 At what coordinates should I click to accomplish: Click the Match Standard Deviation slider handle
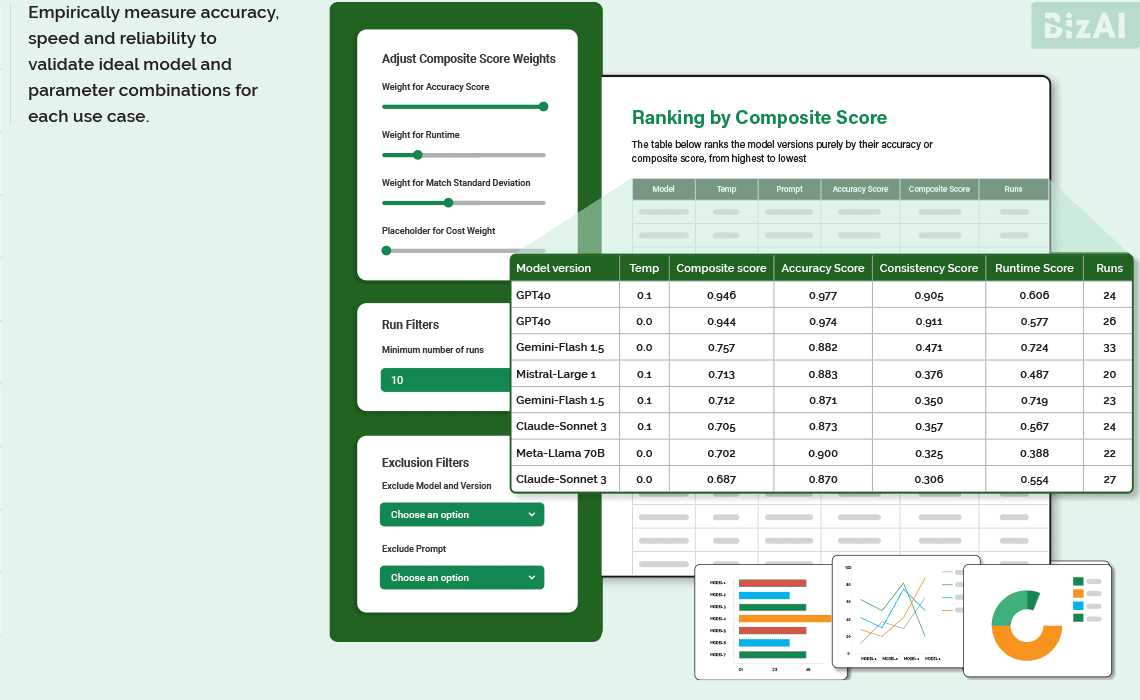pos(448,203)
